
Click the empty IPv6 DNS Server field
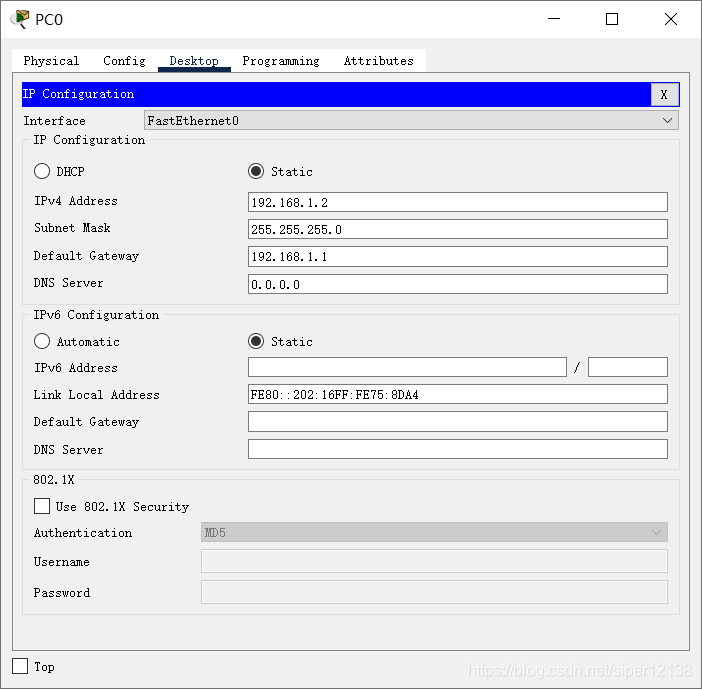tap(458, 449)
